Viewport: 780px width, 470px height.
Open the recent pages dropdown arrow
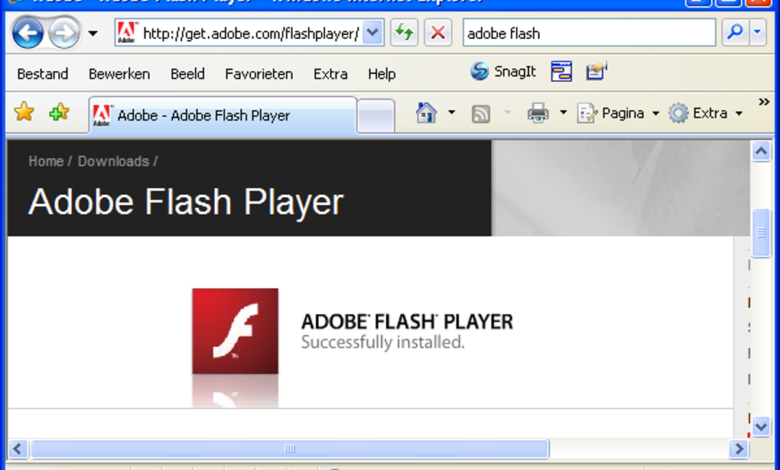pyautogui.click(x=93, y=33)
